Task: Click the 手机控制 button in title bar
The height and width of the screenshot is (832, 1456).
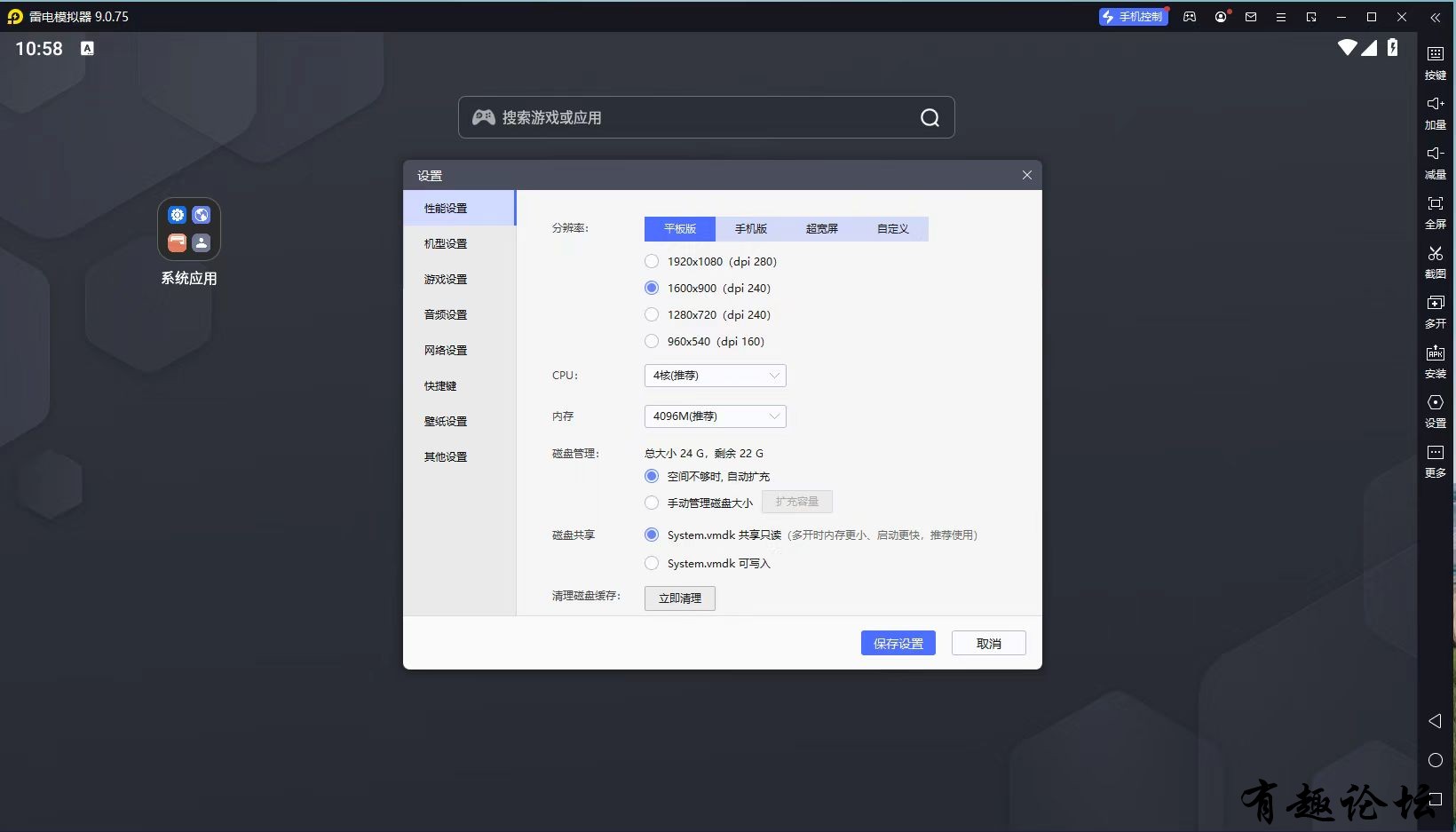Action: click(1133, 17)
